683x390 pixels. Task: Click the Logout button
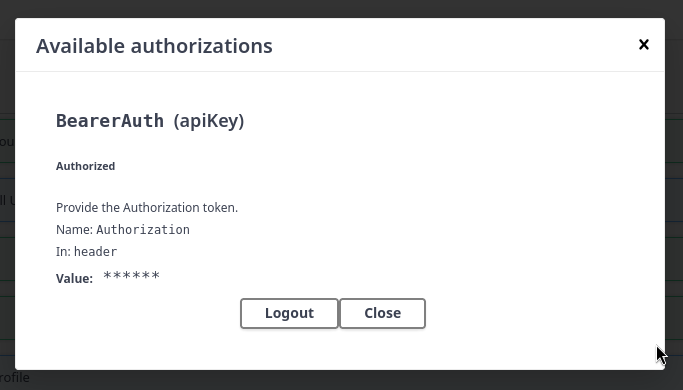[289, 313]
